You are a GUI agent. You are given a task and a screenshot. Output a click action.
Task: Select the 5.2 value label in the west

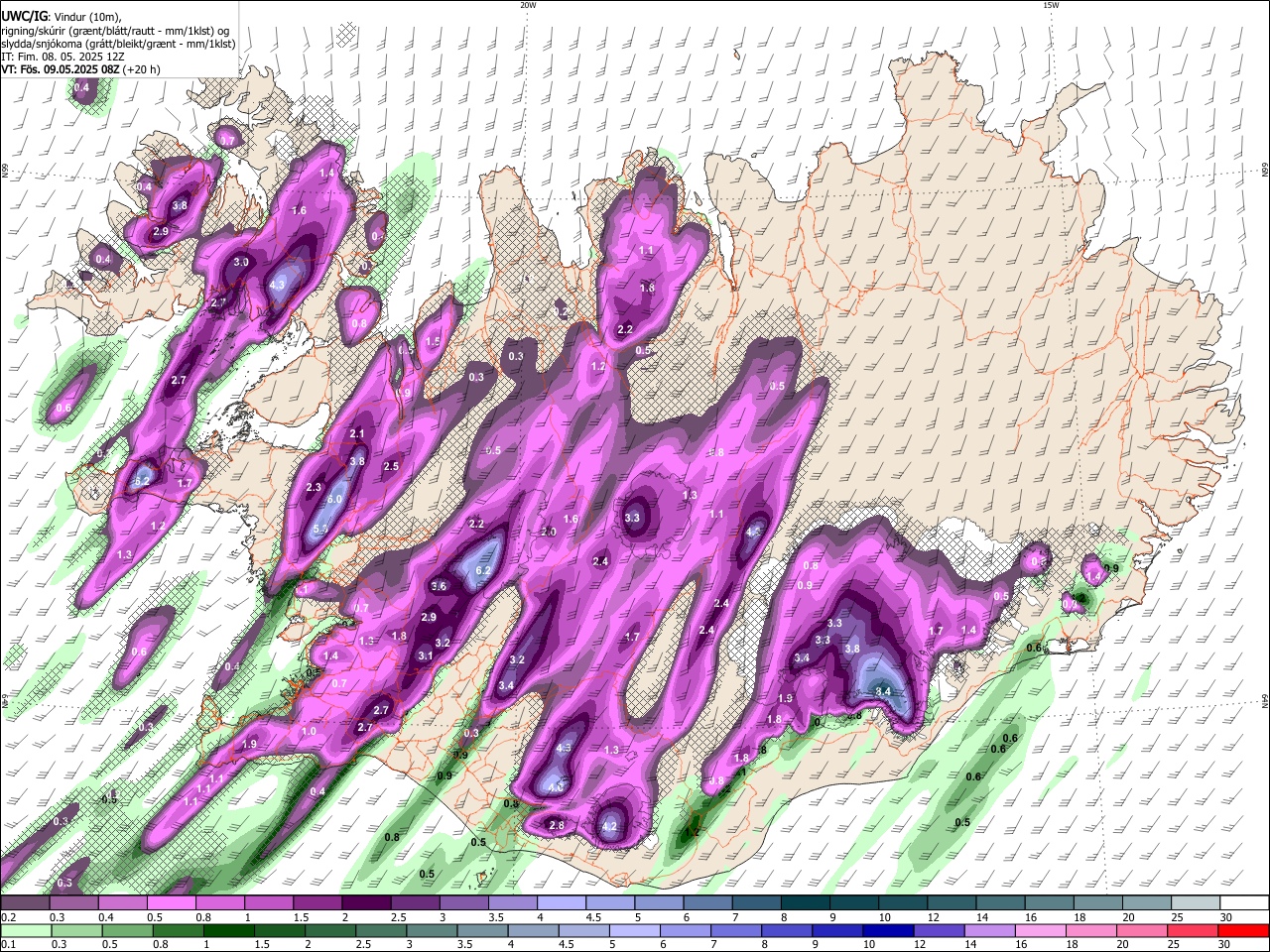coord(142,481)
